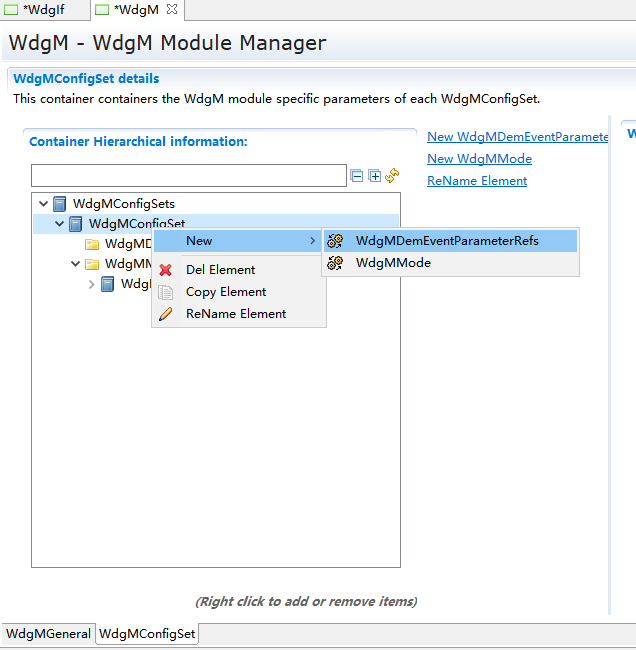Image resolution: width=636 pixels, height=650 pixels.
Task: Click the tree filter text field
Action: coord(188,176)
